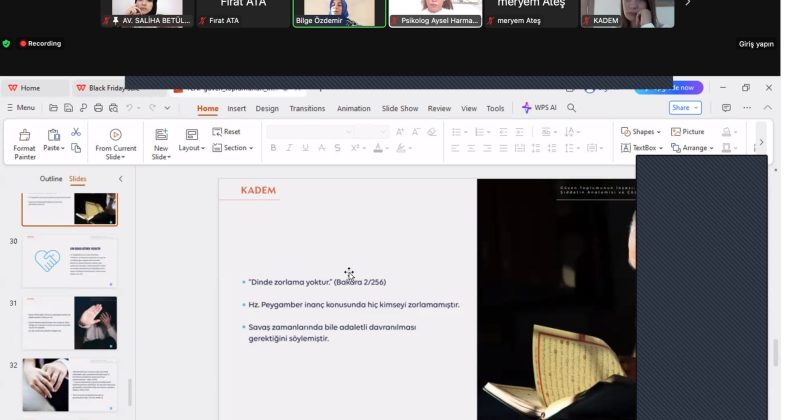The width and height of the screenshot is (785, 420).
Task: Click the Share button
Action: pos(685,108)
